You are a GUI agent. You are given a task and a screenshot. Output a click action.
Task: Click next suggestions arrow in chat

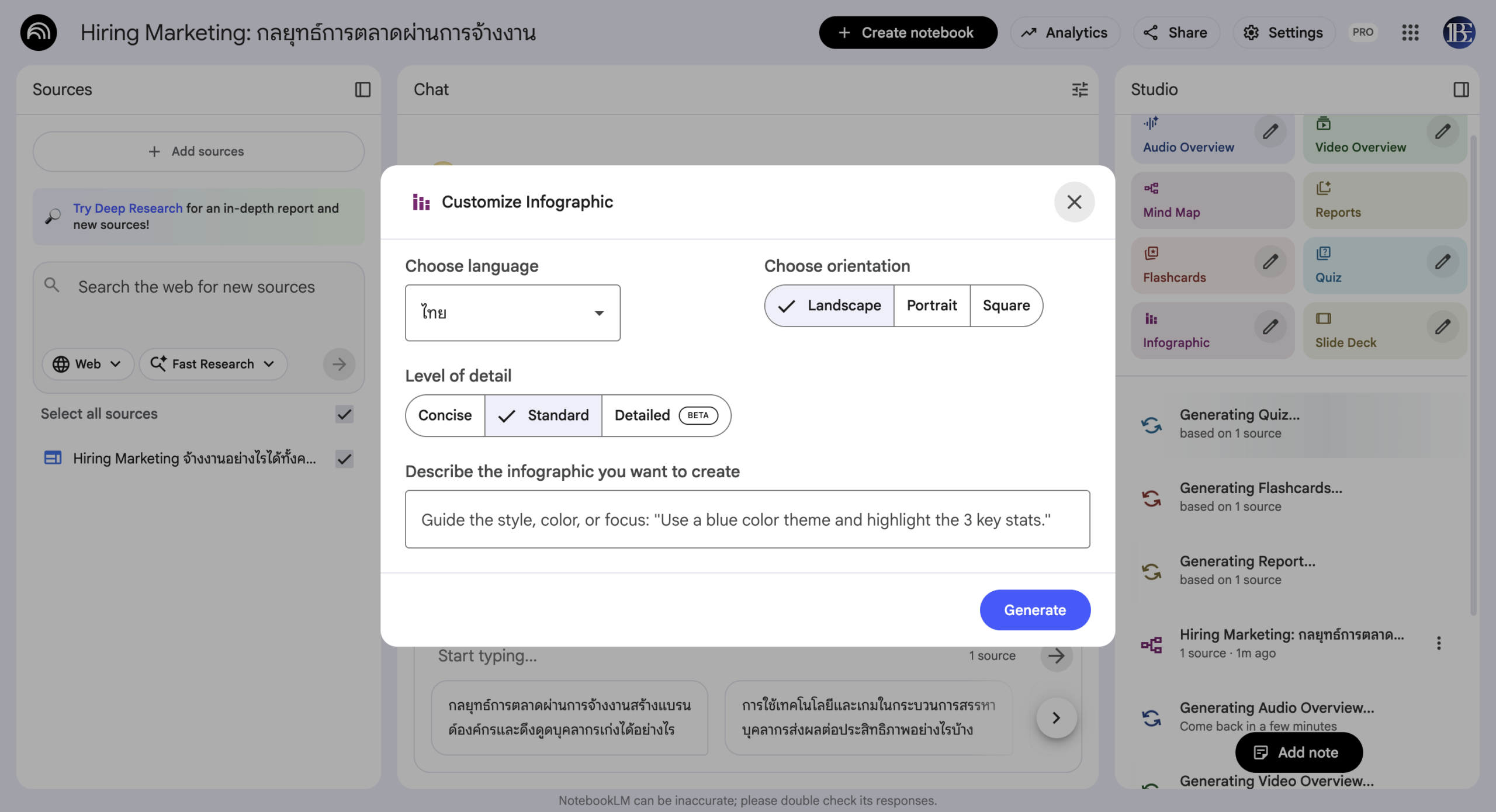[1056, 718]
